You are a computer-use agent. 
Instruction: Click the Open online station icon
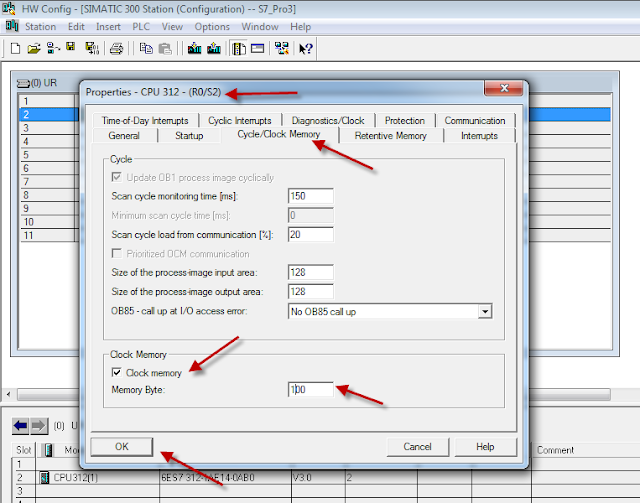(x=53, y=49)
